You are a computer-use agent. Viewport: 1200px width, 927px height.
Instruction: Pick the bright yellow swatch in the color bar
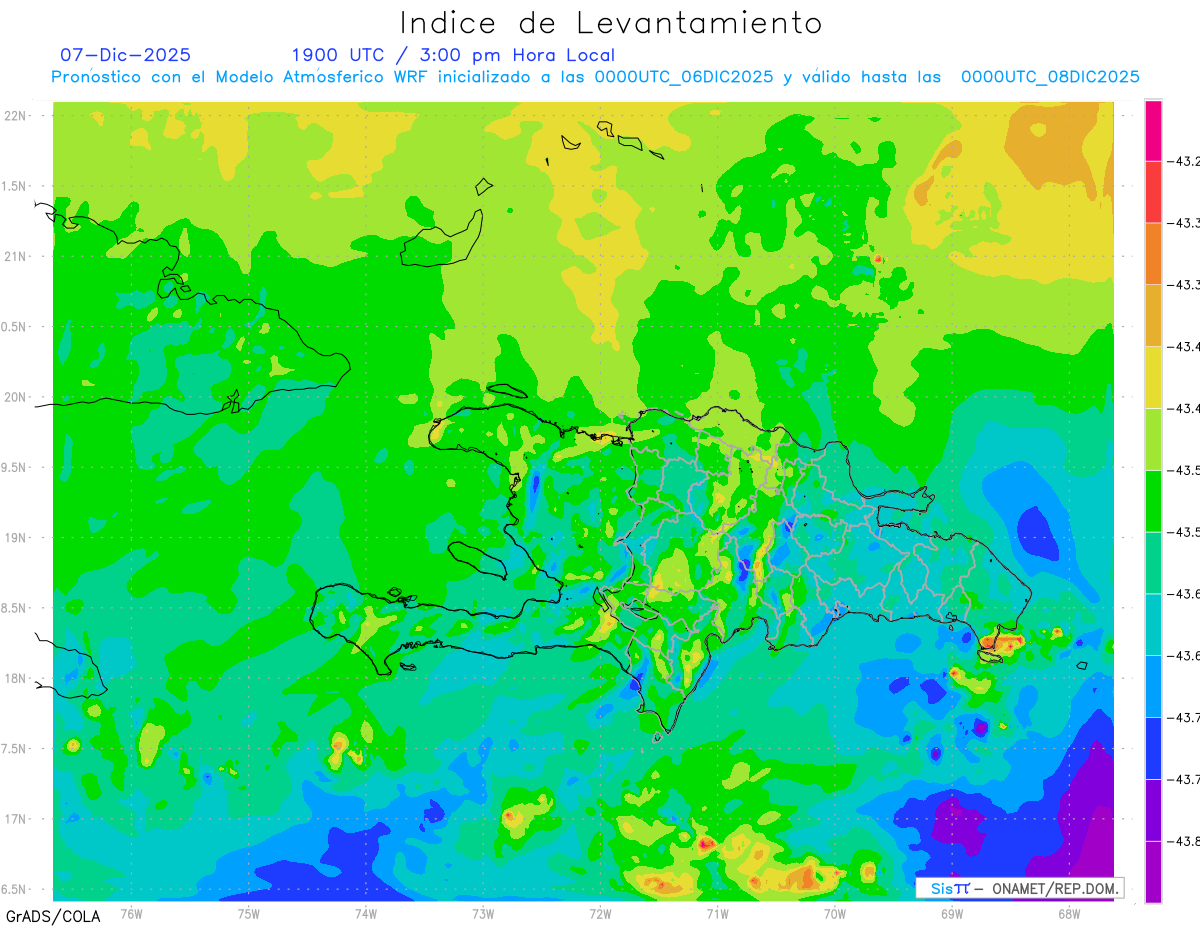[x=1153, y=377]
